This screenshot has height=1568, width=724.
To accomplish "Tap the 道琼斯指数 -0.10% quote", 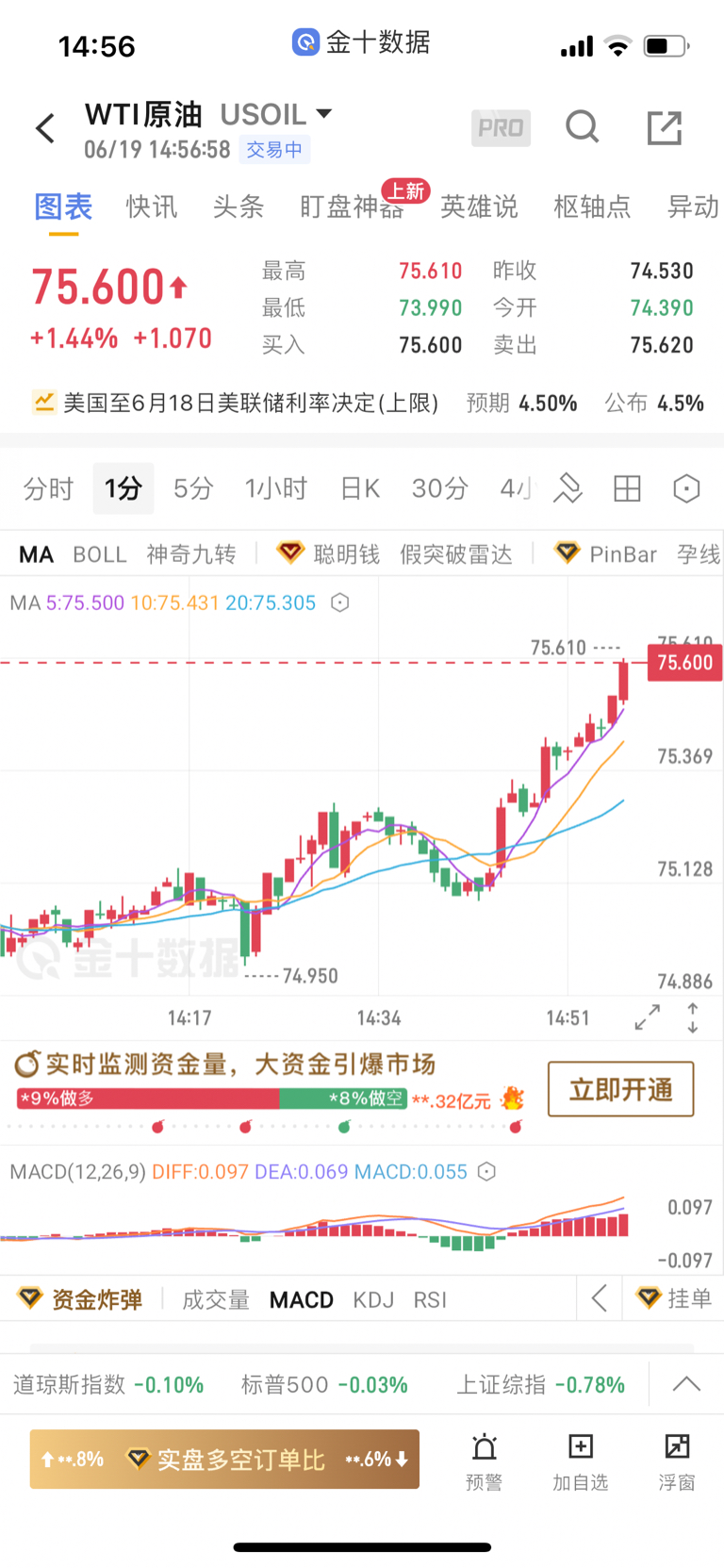I will (108, 1384).
